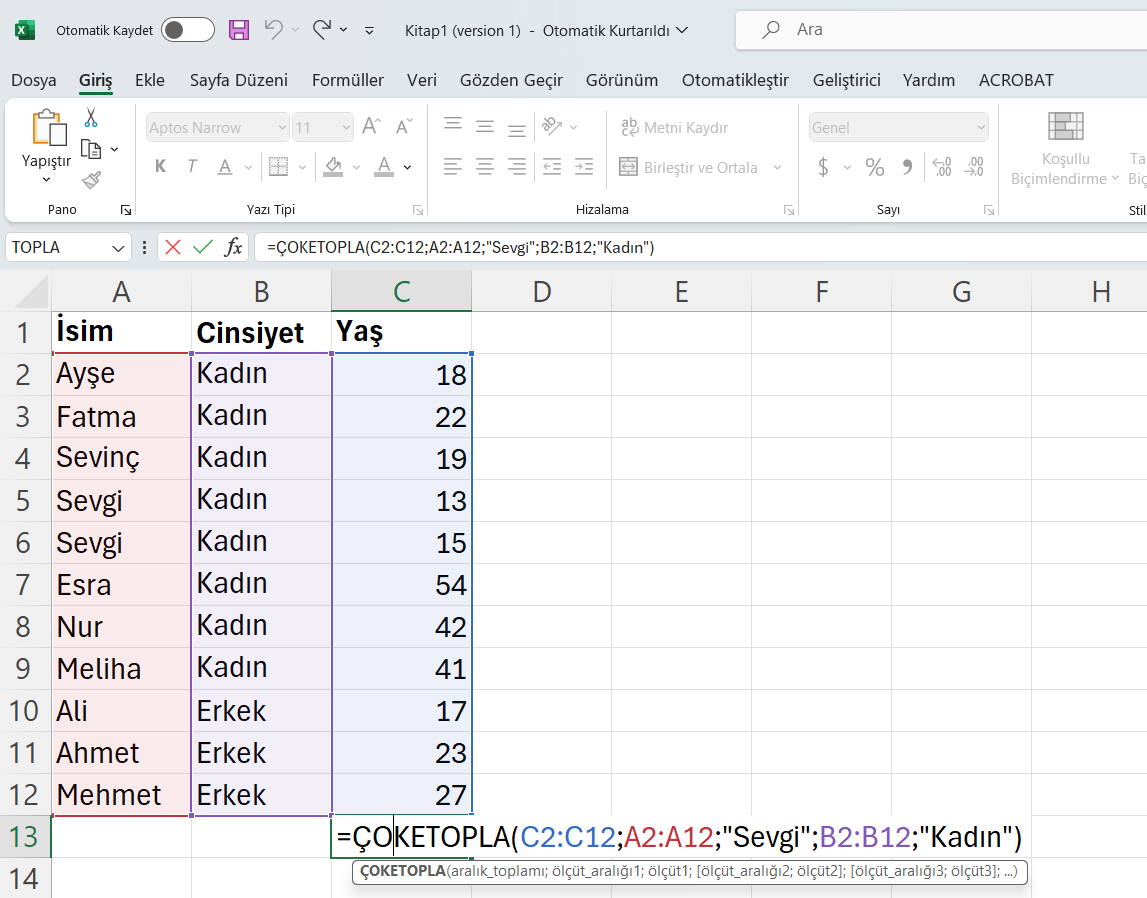Switch to the Sayfa Düzeni tab
This screenshot has width=1147, height=898.
pos(238,80)
